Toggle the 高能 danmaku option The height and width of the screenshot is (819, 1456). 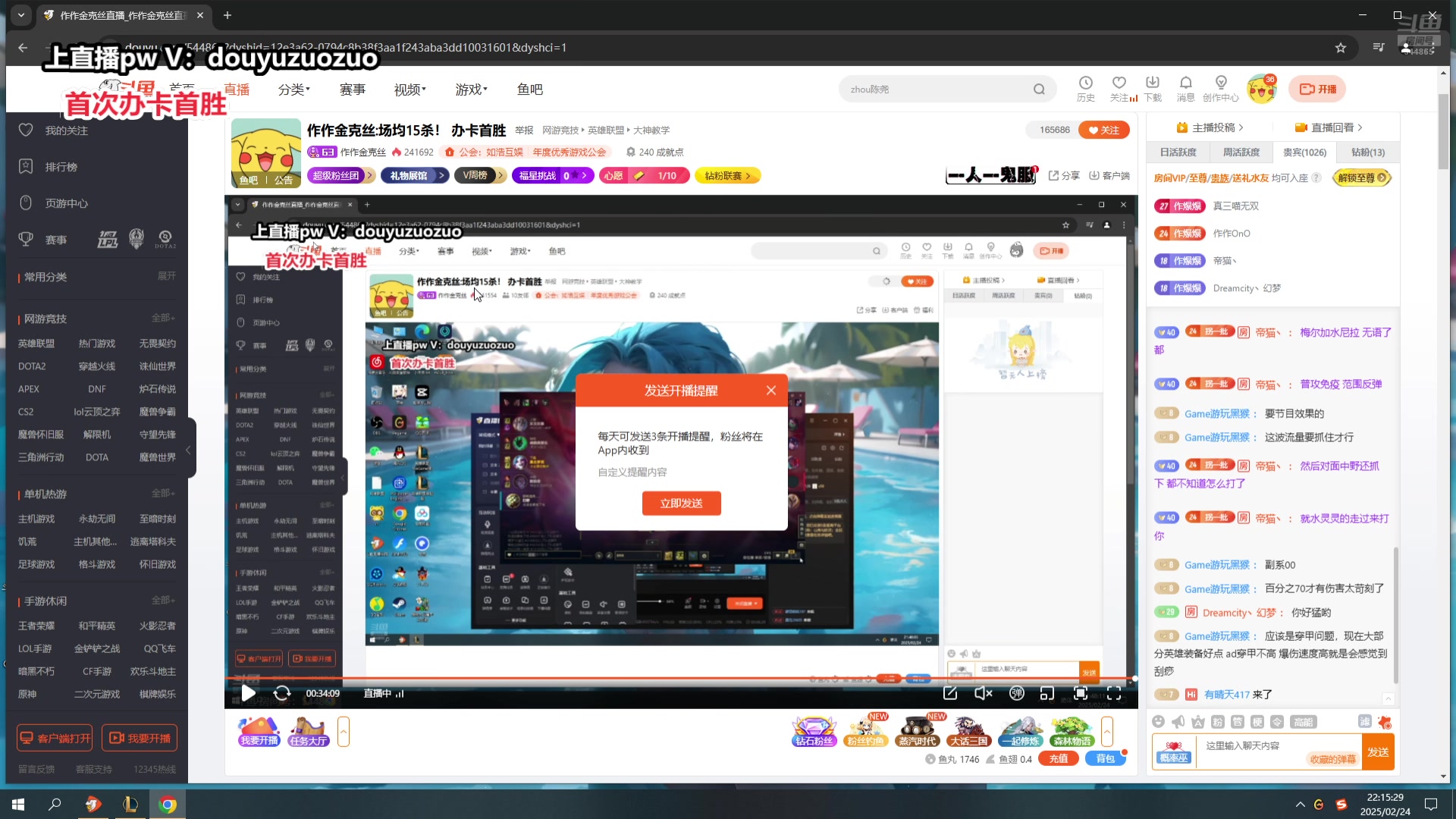tap(1304, 722)
